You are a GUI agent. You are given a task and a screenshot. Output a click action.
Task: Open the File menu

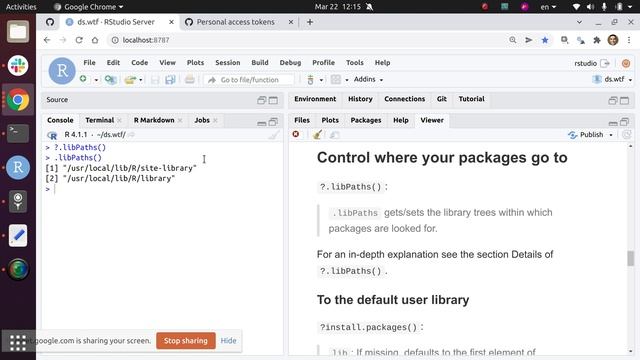(89, 62)
